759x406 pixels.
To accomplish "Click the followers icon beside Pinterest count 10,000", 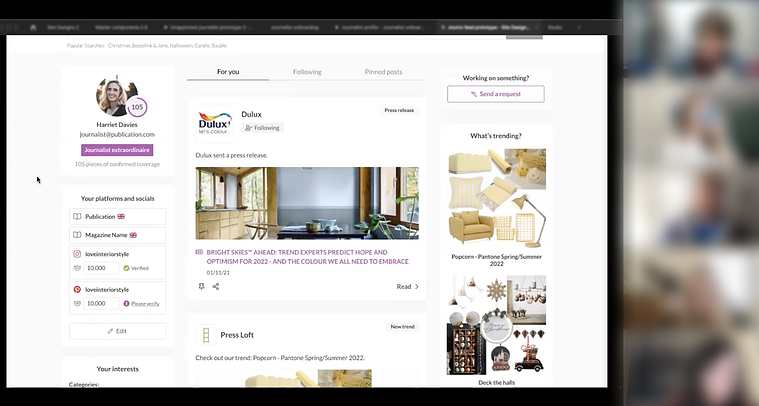I will pyautogui.click(x=77, y=303).
